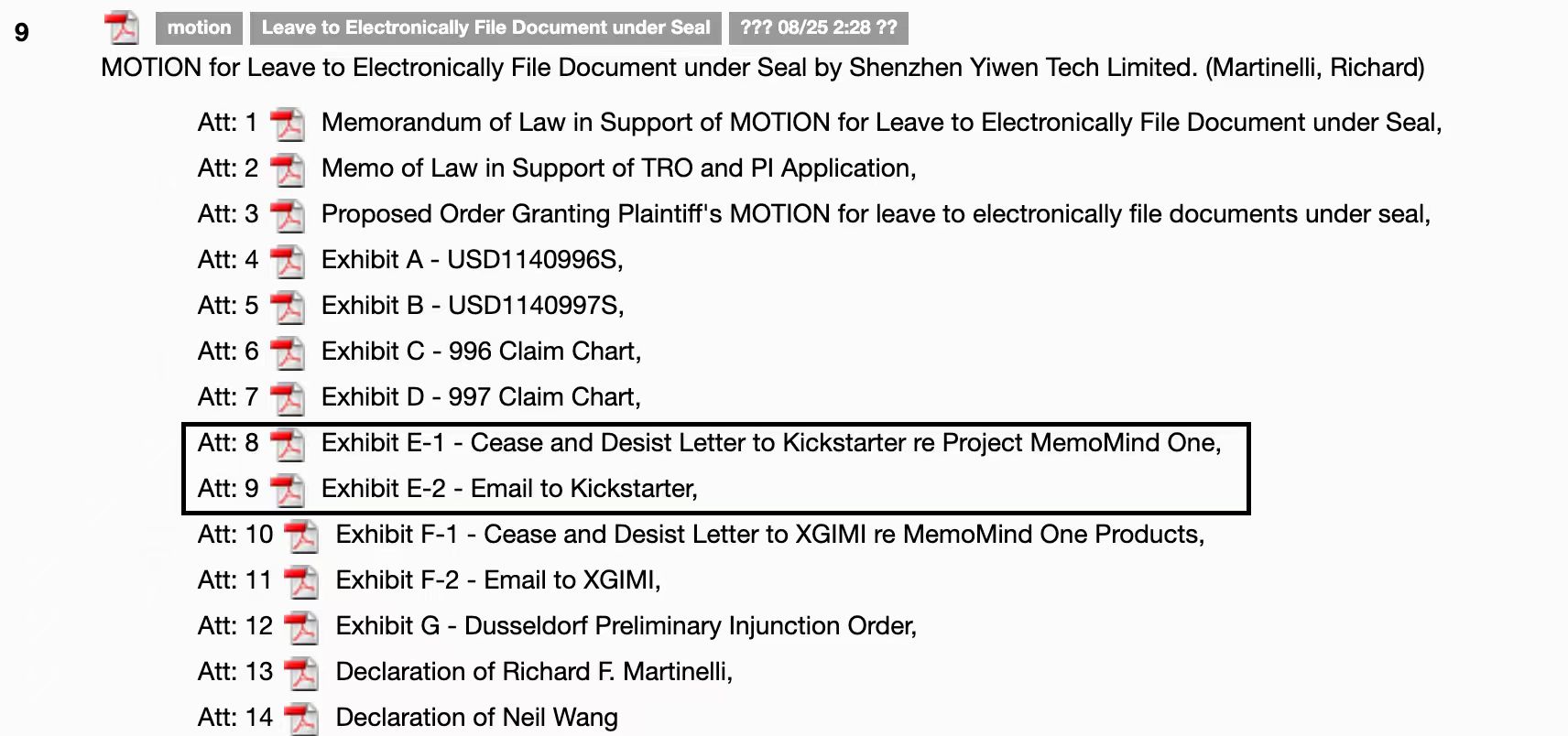Open the main motion PDF icon for entry 9
1568x736 pixels.
[x=121, y=27]
